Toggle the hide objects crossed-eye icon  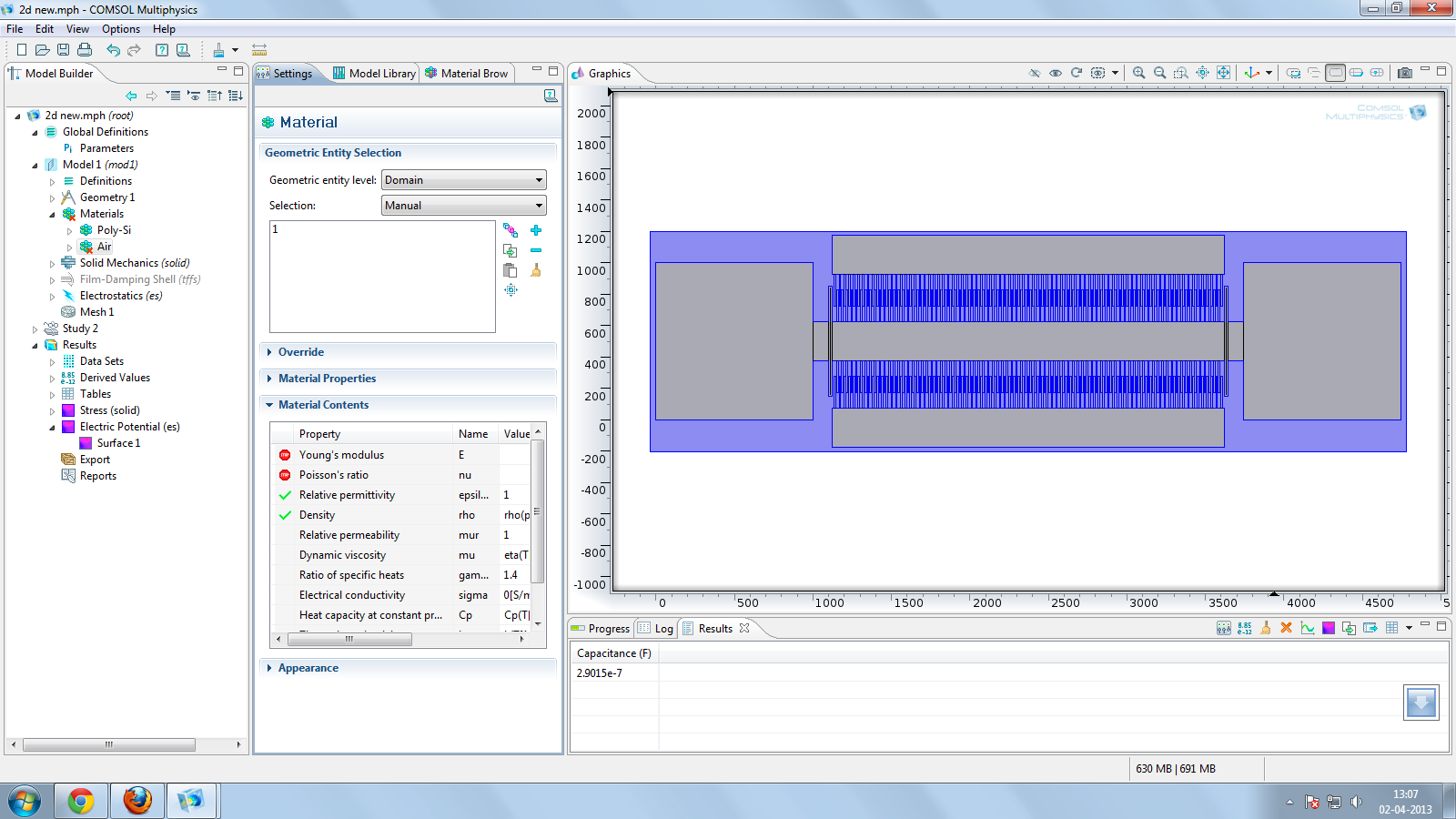(x=1035, y=73)
